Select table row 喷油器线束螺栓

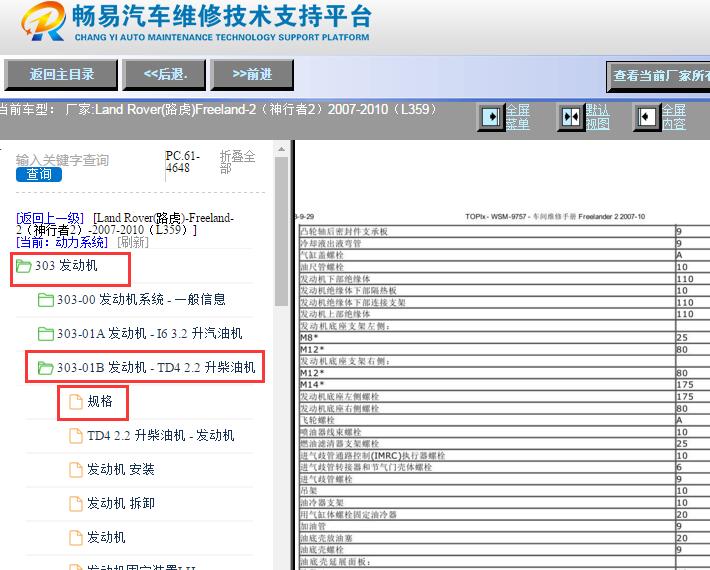click(x=504, y=432)
